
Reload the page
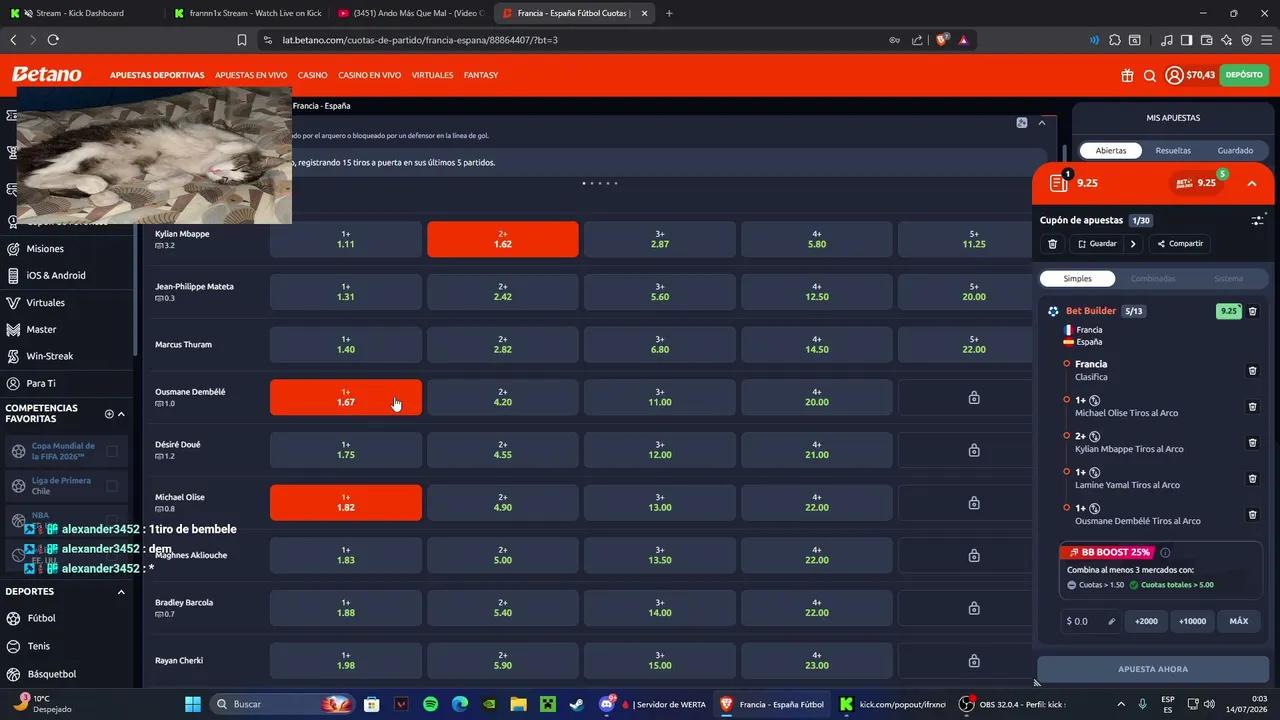coord(53,40)
